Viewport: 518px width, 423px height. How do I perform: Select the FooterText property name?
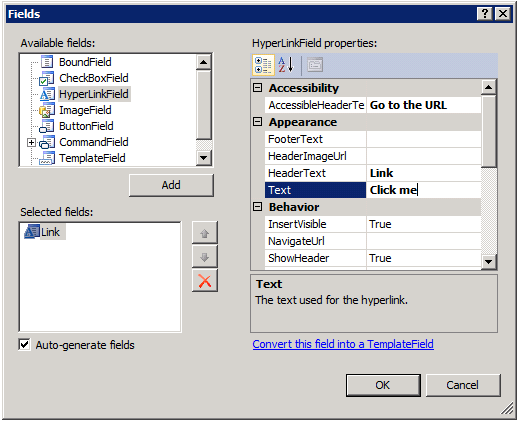pos(315,139)
